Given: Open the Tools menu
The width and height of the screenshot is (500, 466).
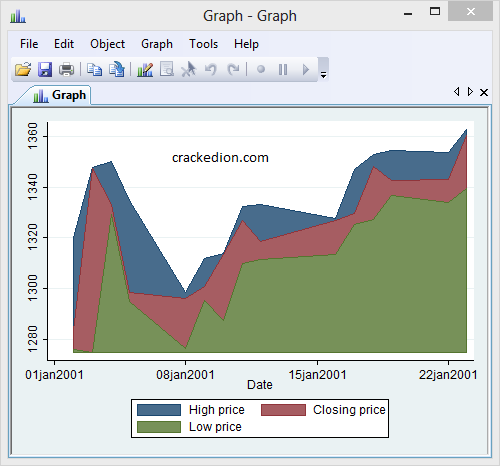Looking at the screenshot, I should pos(203,44).
